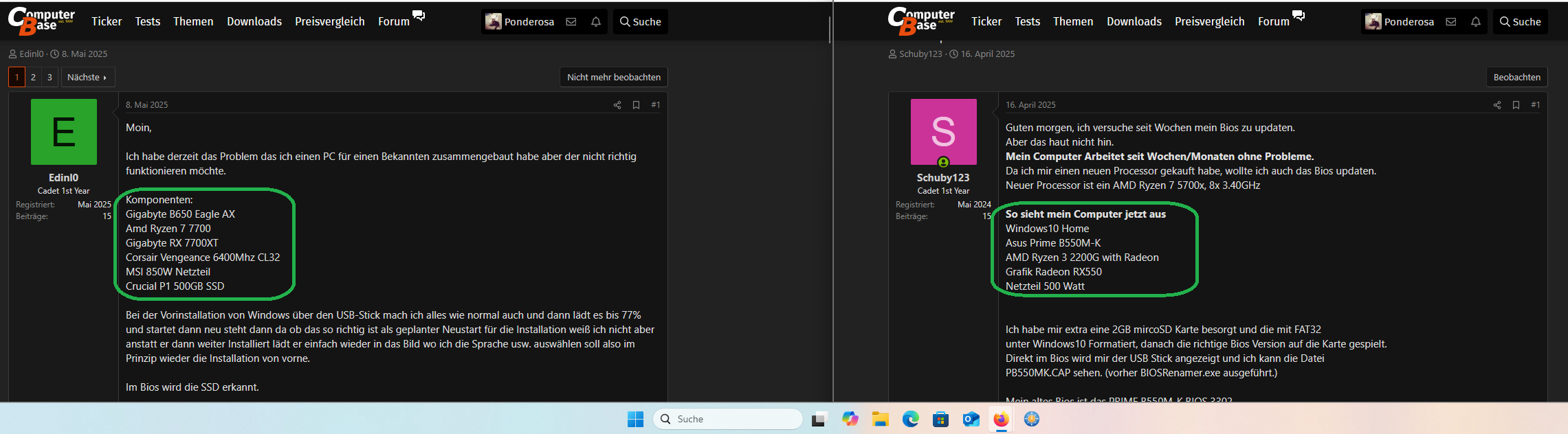Viewport: 1568px width, 434px height.
Task: Open inbox envelope icon in left window
Action: 571,22
